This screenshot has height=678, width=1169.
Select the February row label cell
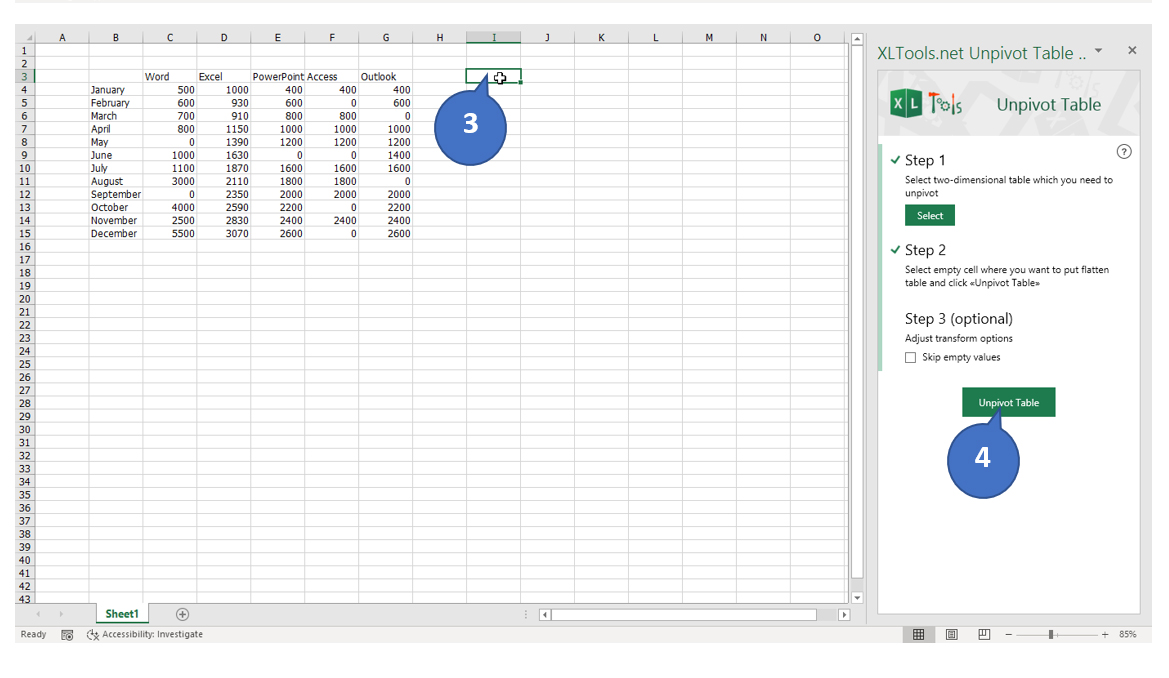point(116,103)
